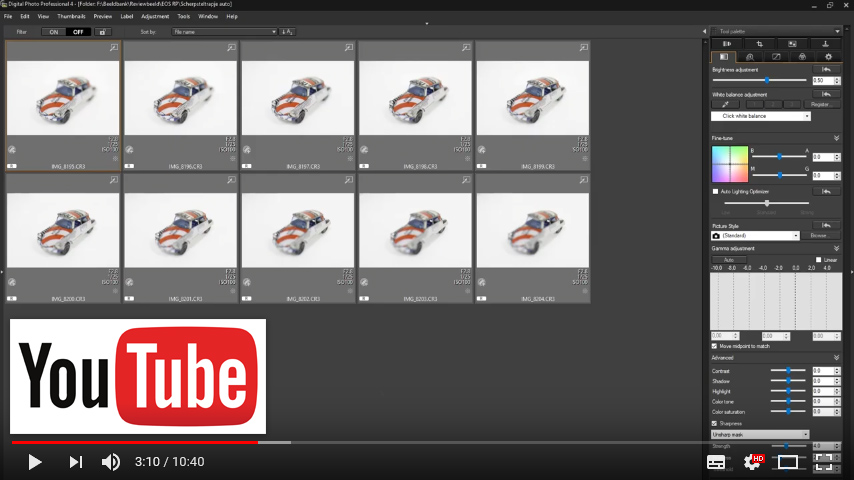Enable Auto Lighting Optimizer checkbox
This screenshot has height=480, width=854.
(716, 192)
